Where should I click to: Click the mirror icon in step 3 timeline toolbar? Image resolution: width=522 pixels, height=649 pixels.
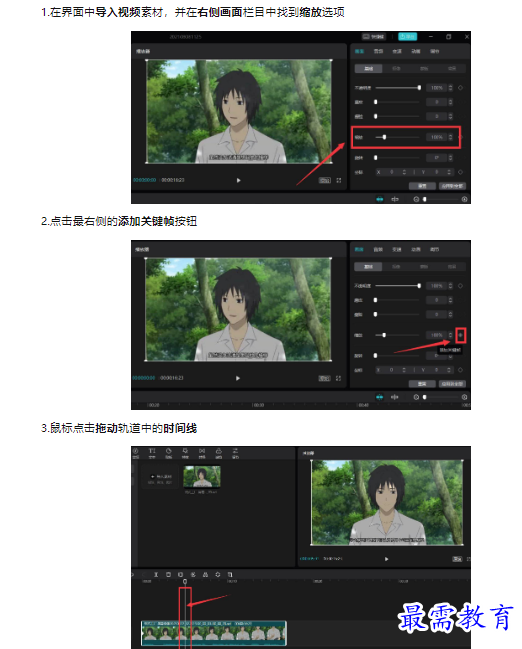pyautogui.click(x=205, y=574)
